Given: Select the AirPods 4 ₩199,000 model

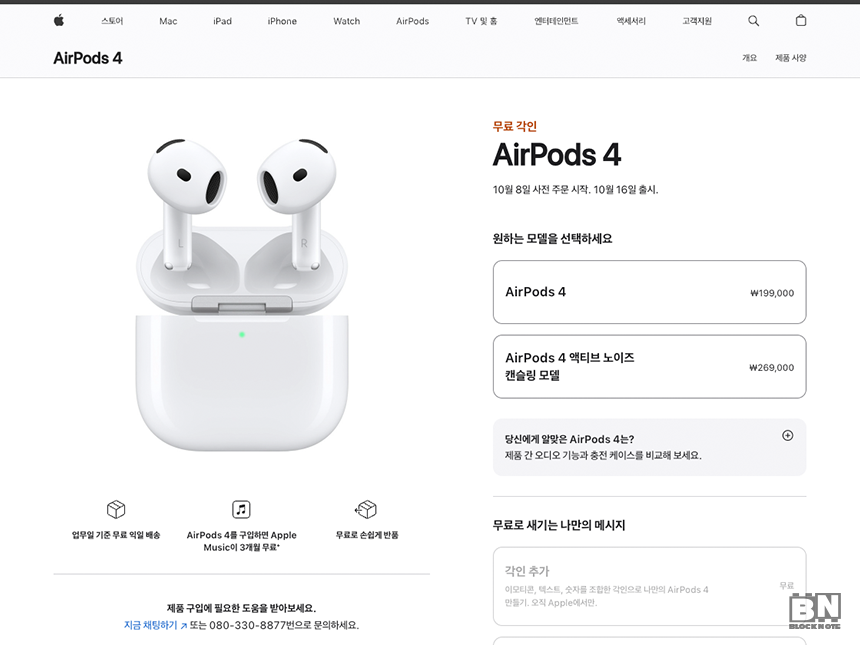Looking at the screenshot, I should click(649, 292).
